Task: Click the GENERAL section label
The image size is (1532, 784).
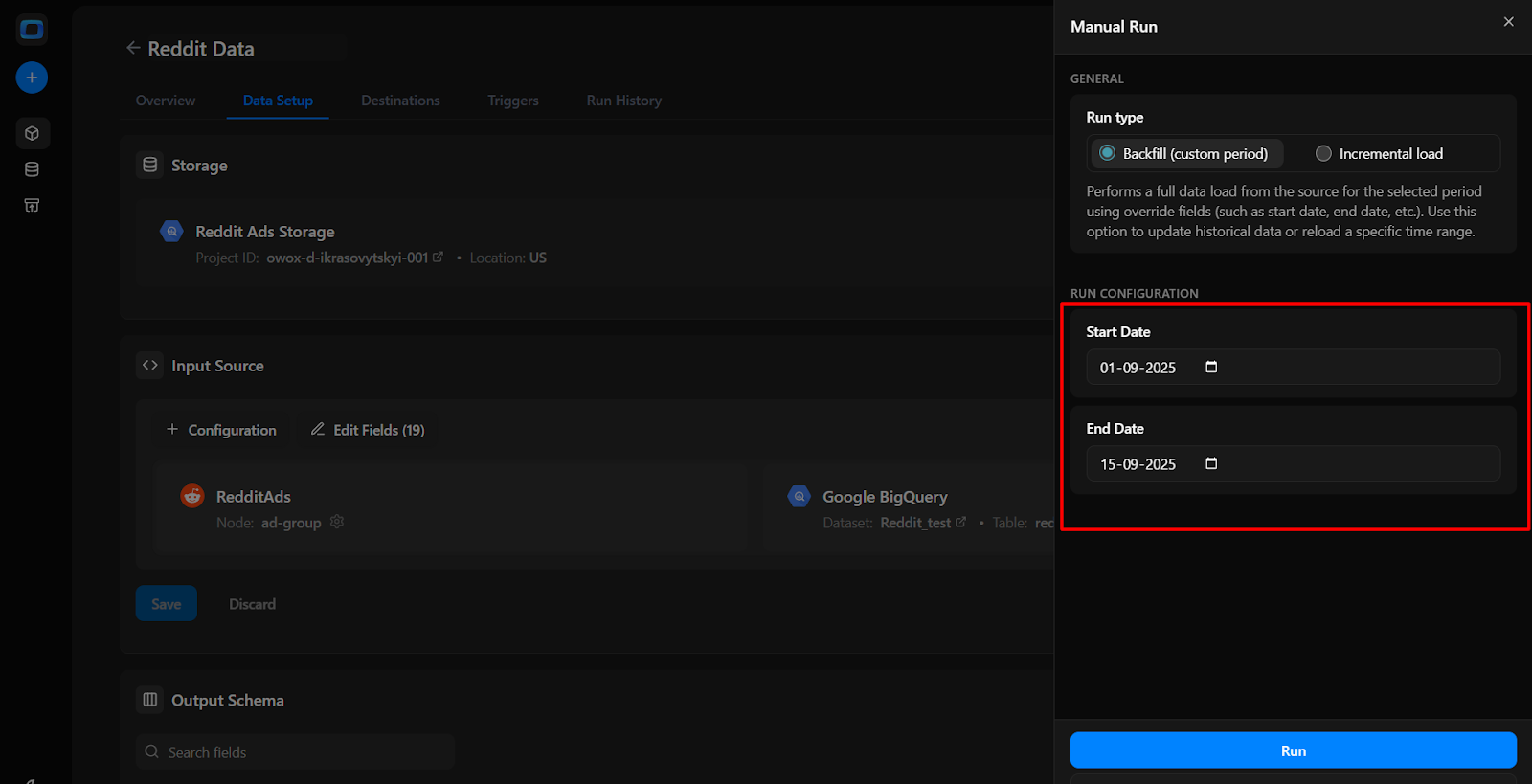Action: (x=1097, y=78)
